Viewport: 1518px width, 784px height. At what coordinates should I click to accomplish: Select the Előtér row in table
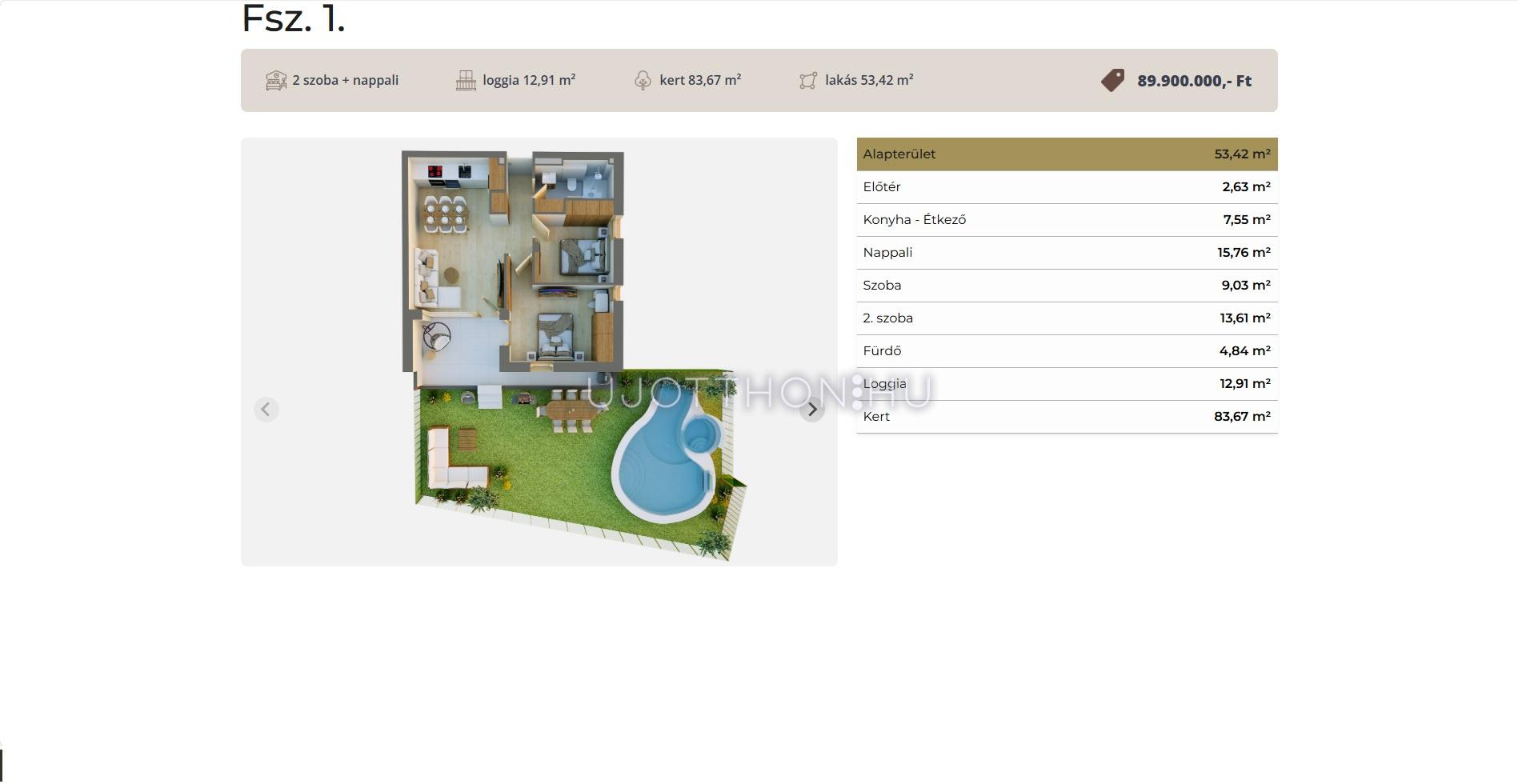(1067, 187)
